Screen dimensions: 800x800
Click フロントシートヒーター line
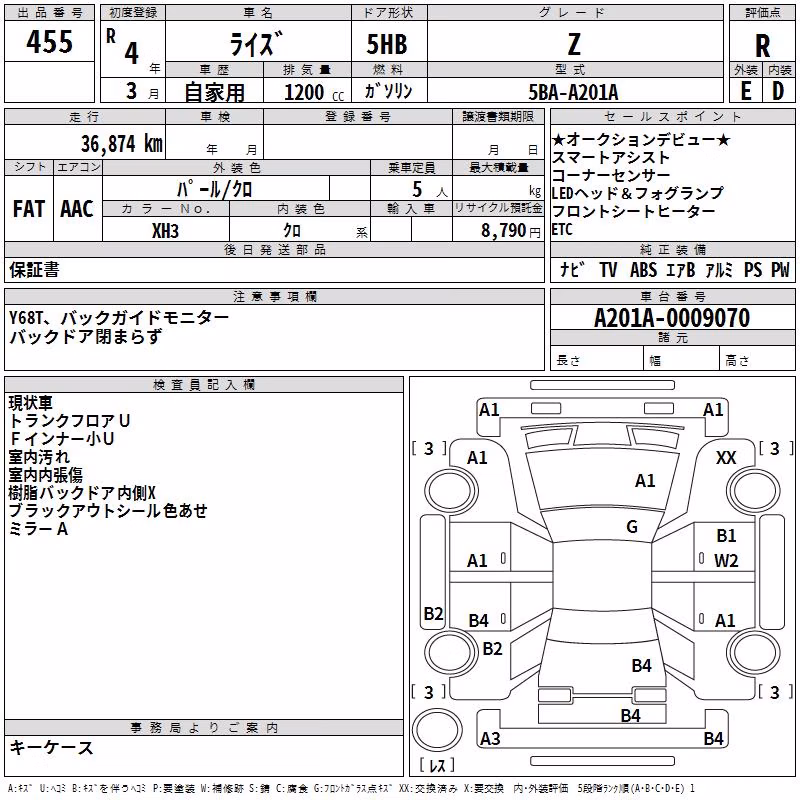tap(634, 211)
